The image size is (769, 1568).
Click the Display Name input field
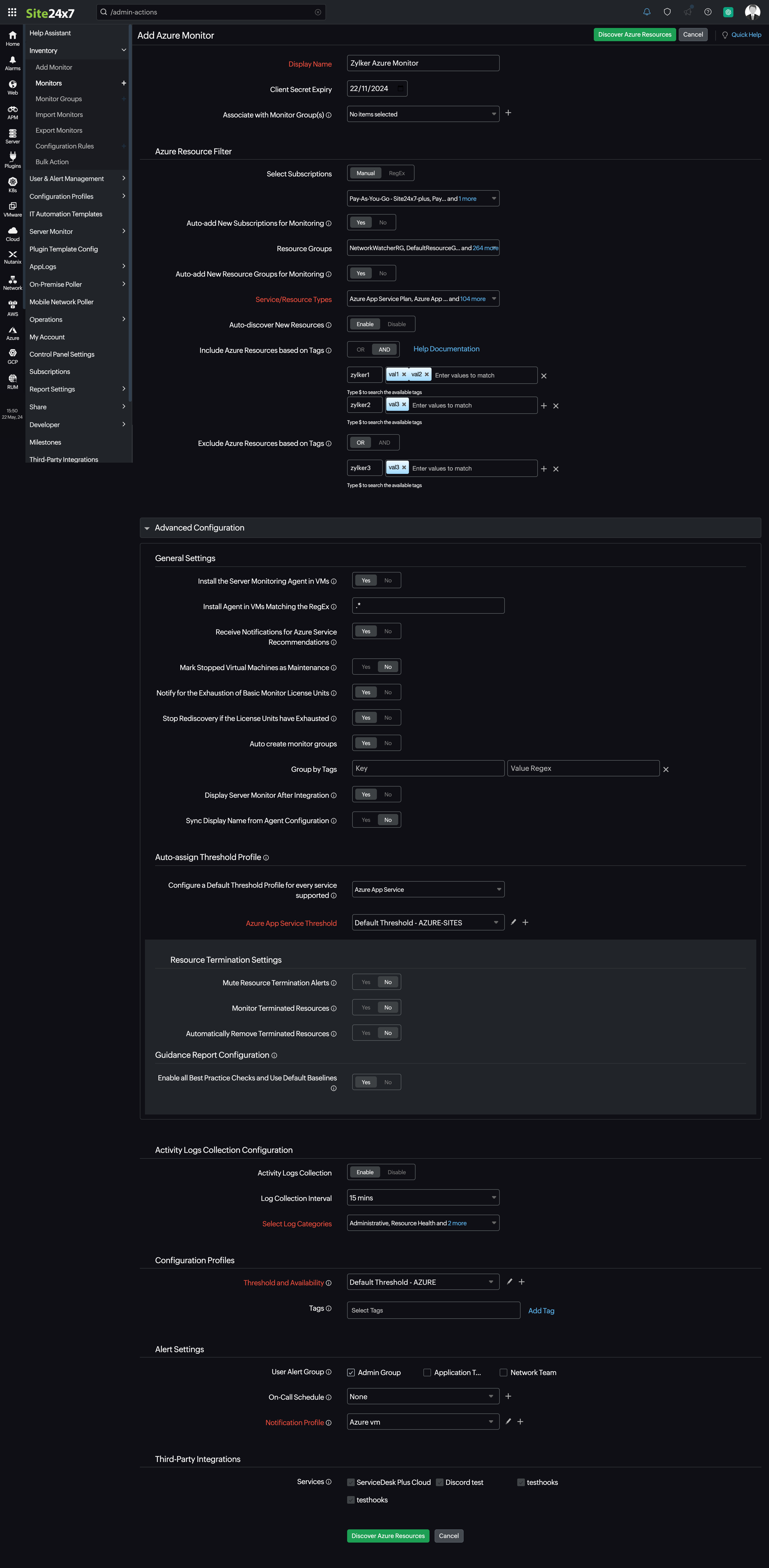pyautogui.click(x=423, y=63)
